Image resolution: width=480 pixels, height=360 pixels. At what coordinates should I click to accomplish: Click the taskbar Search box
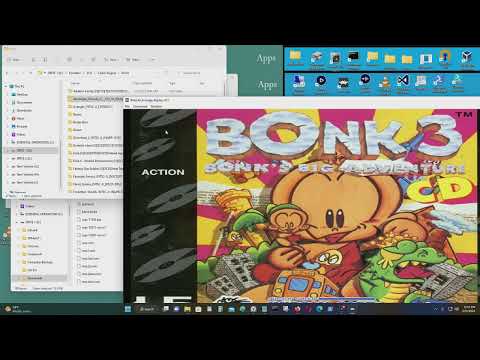147,309
